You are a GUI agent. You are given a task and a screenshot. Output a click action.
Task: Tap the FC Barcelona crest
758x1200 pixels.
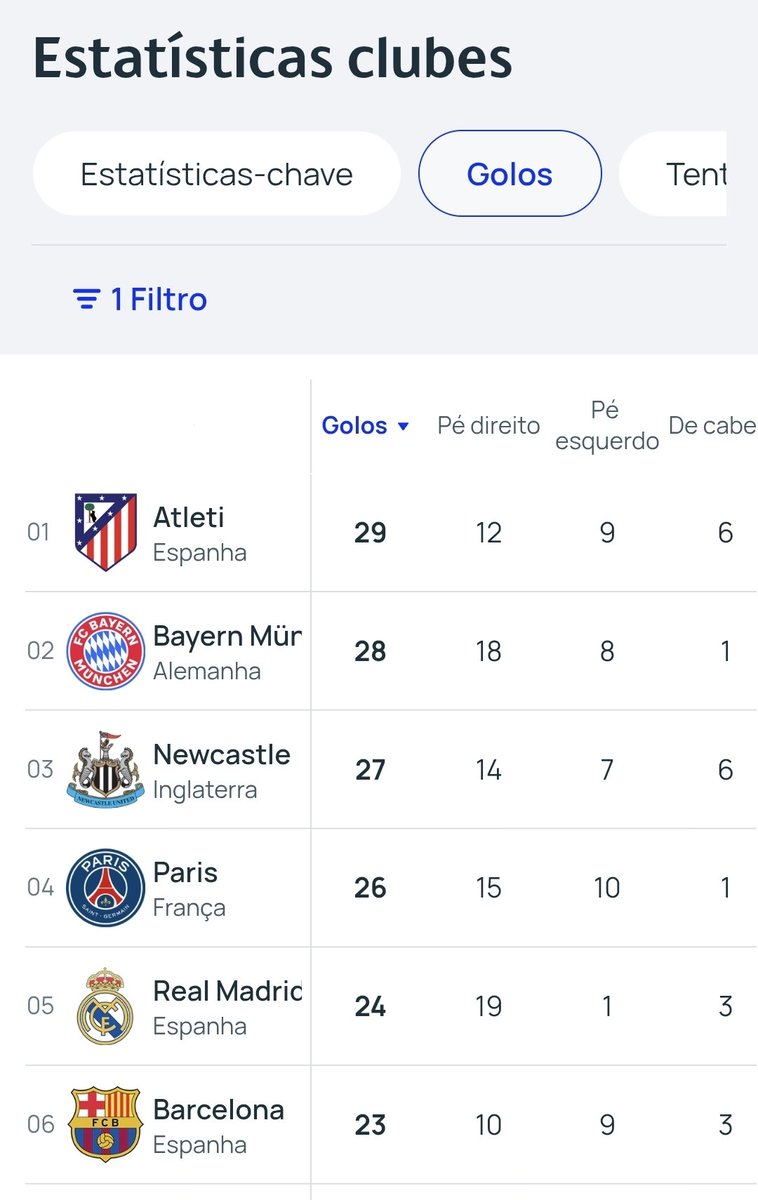click(105, 1124)
